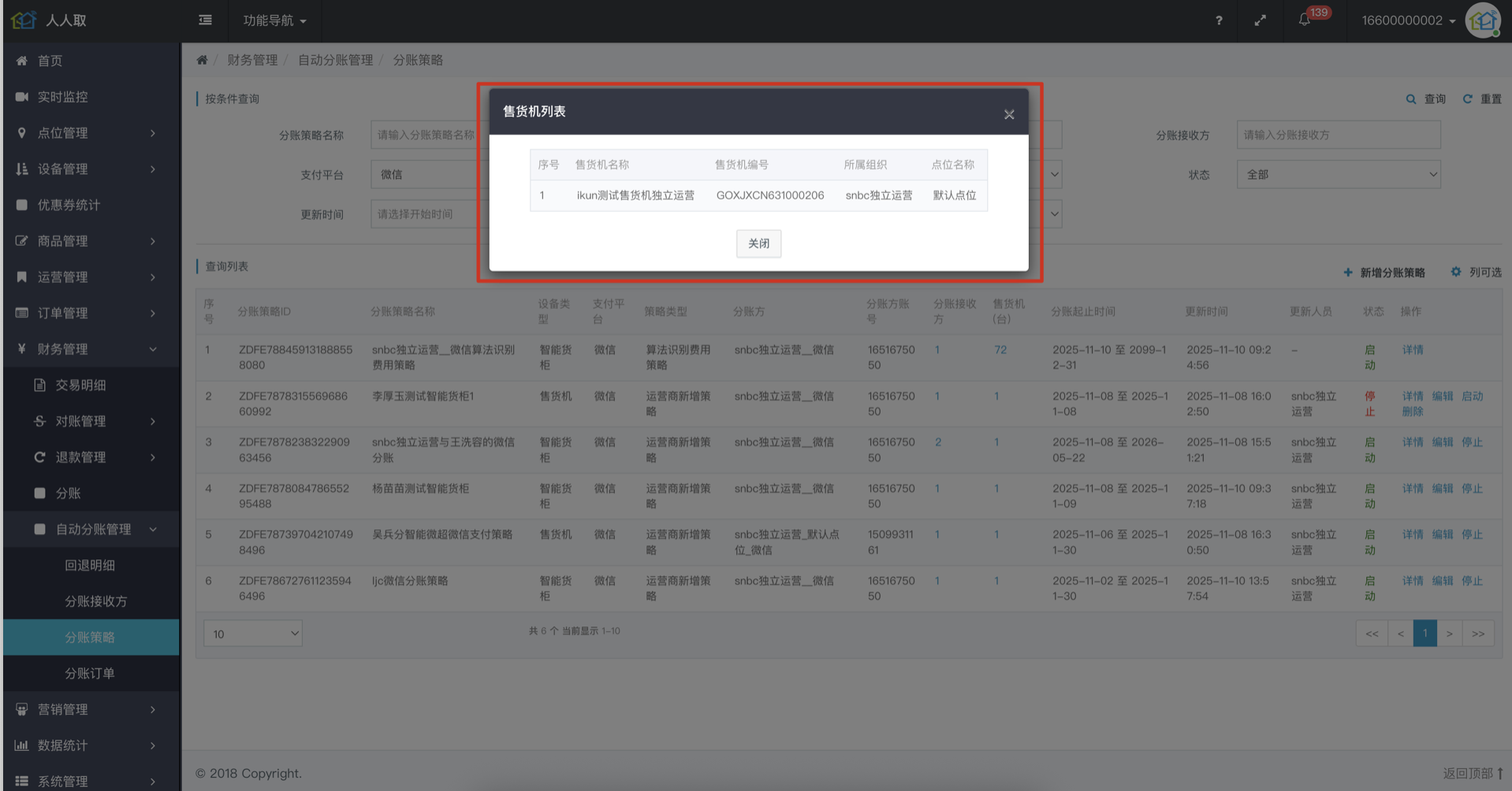The width and height of the screenshot is (1512, 791).
Task: Open user account 16600000002 menu
Action: (x=1407, y=20)
